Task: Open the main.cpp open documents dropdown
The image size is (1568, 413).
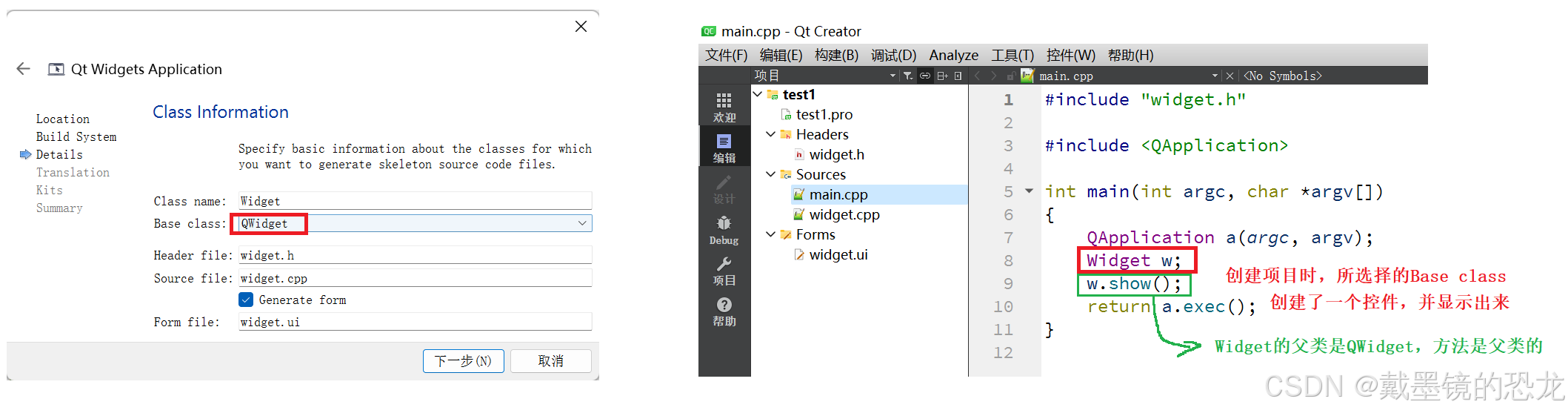Action: point(1215,76)
